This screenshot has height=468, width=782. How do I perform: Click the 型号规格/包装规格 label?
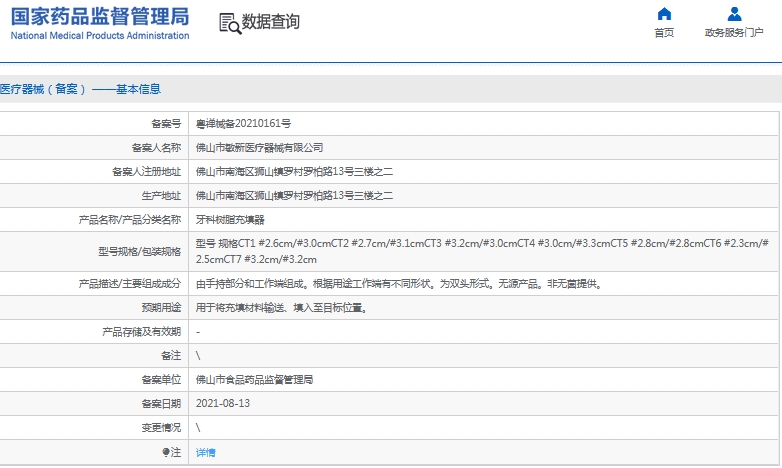[140, 251]
